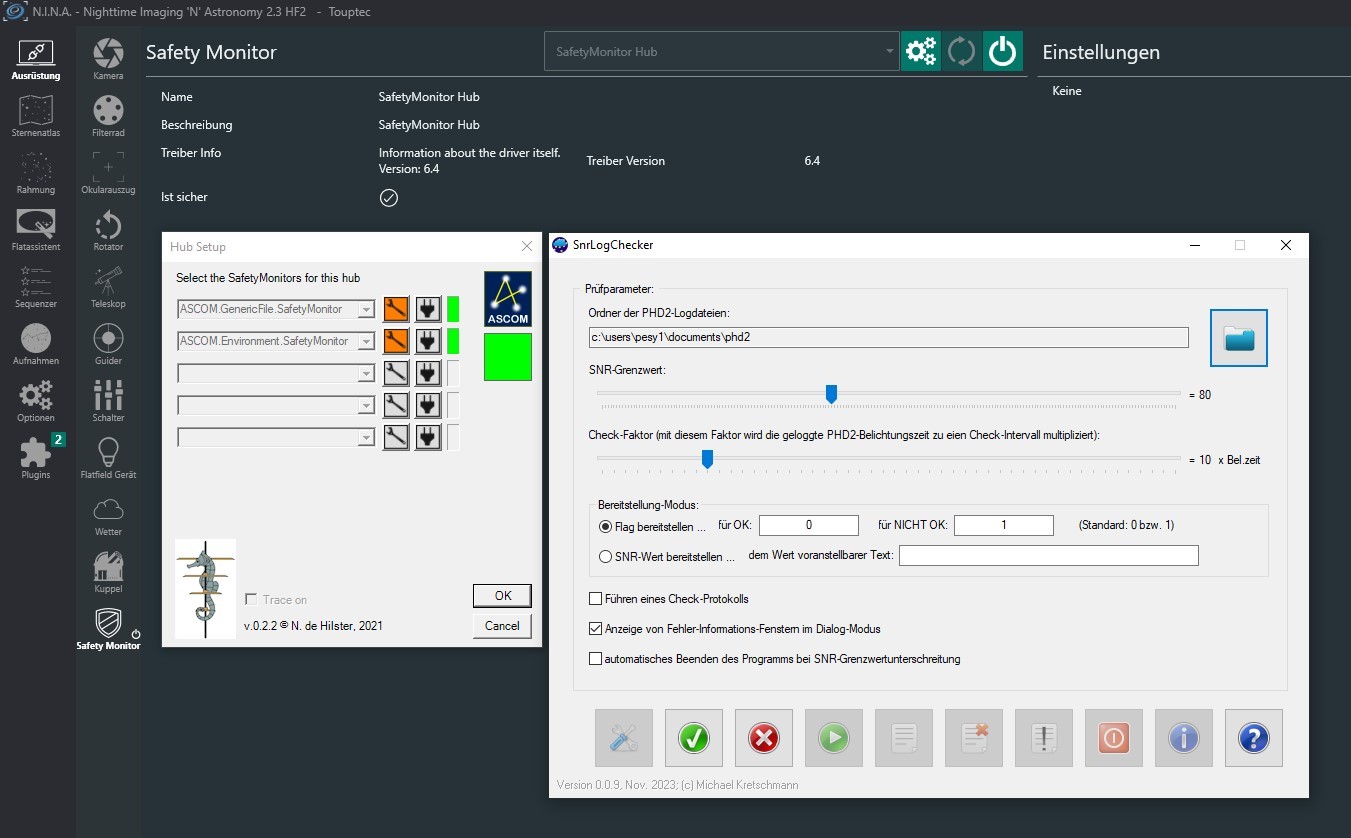Viewport: 1351px width, 838px height.
Task: Open the Flatfield Gerät section
Action: coord(108,458)
